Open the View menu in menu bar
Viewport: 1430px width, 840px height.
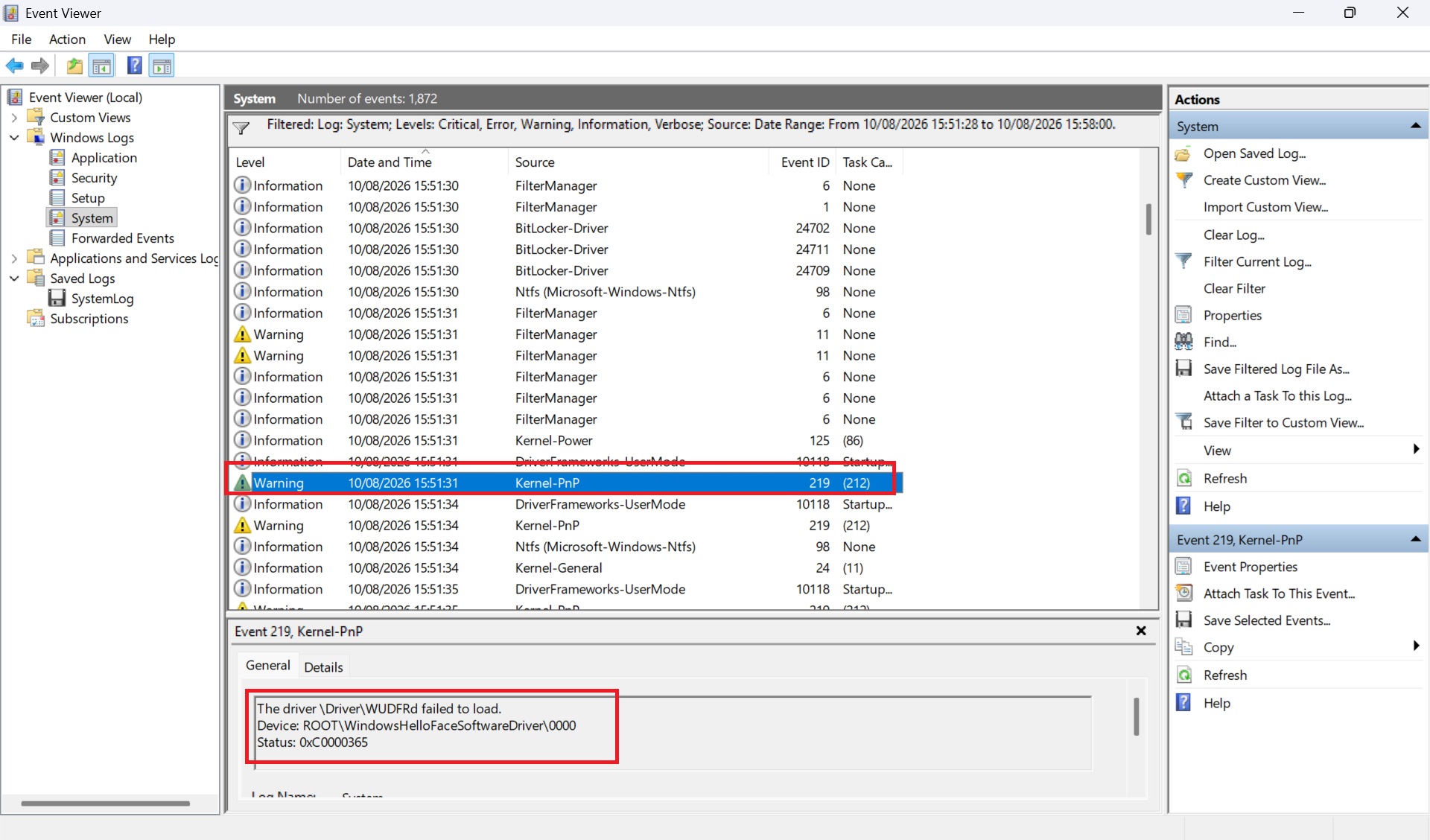coord(117,39)
